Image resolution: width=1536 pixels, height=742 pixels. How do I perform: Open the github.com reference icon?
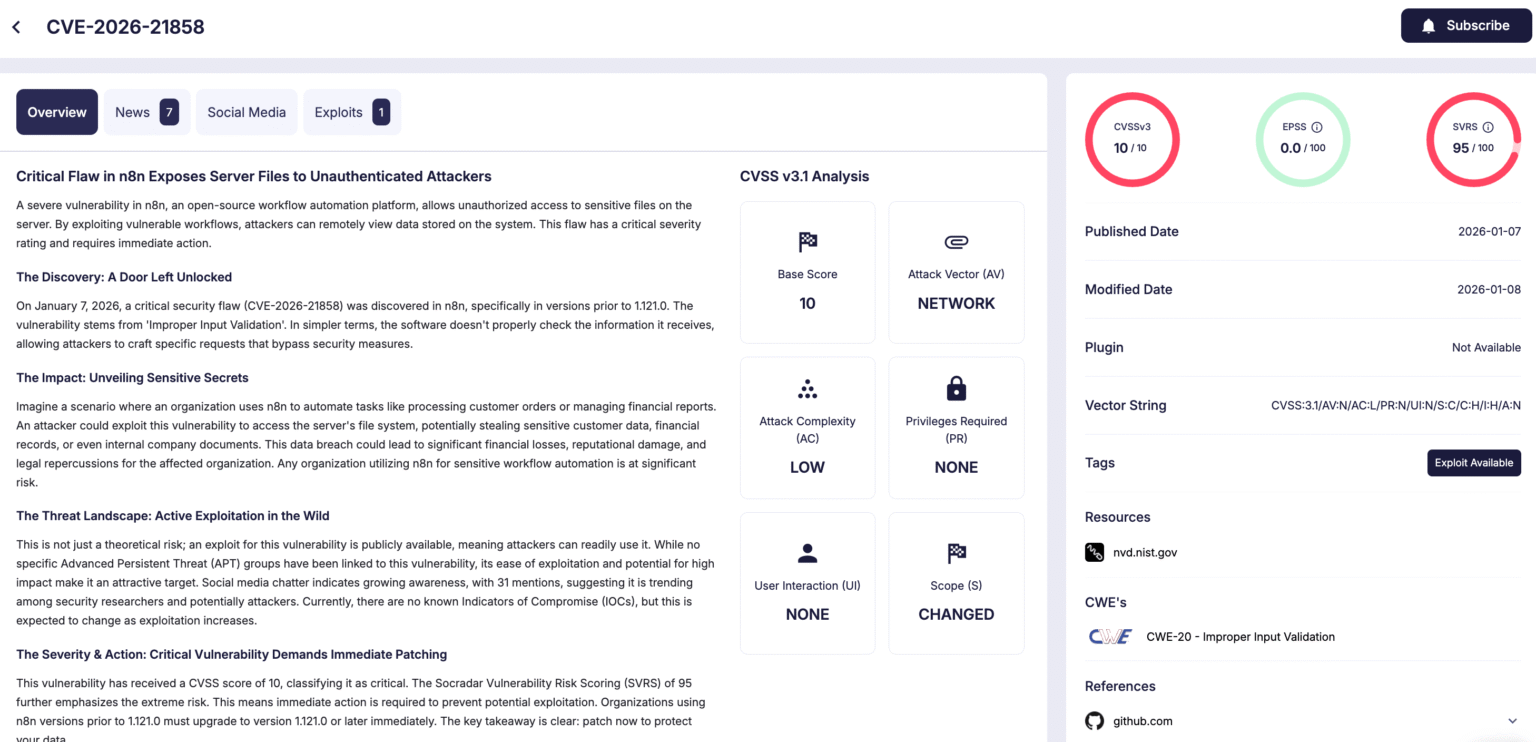click(1094, 720)
